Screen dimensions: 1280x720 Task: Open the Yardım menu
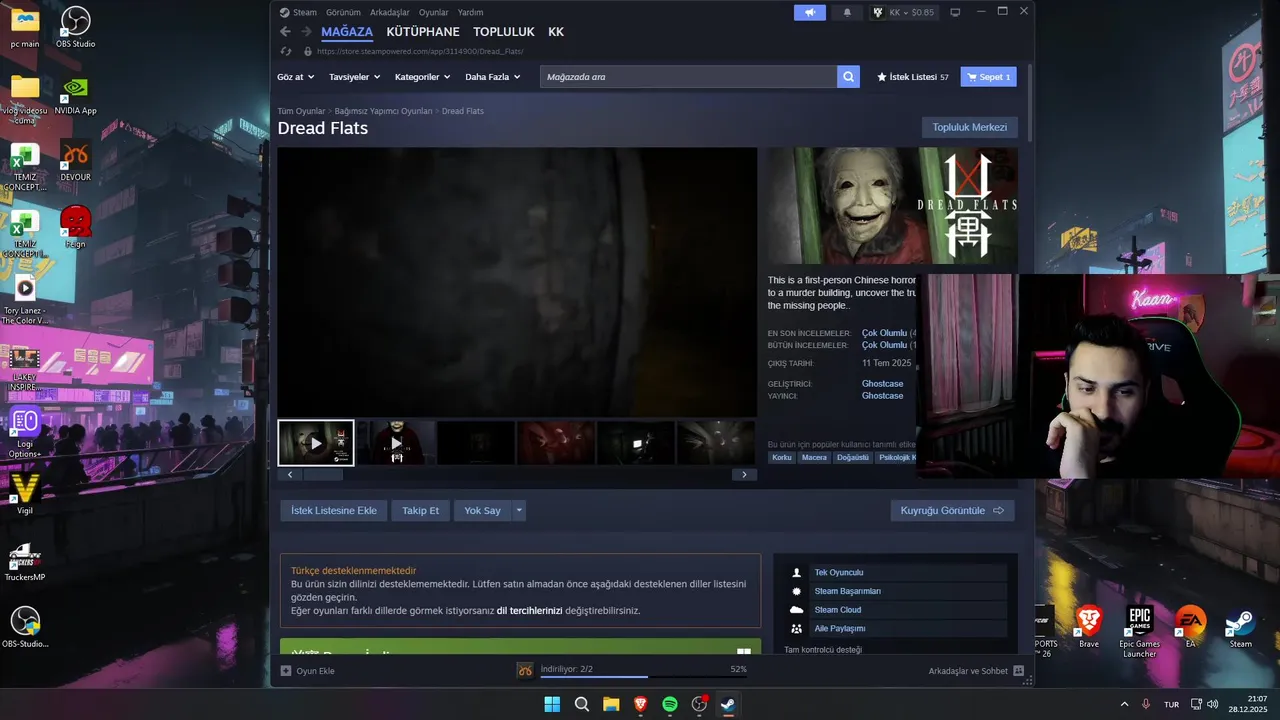tap(470, 12)
